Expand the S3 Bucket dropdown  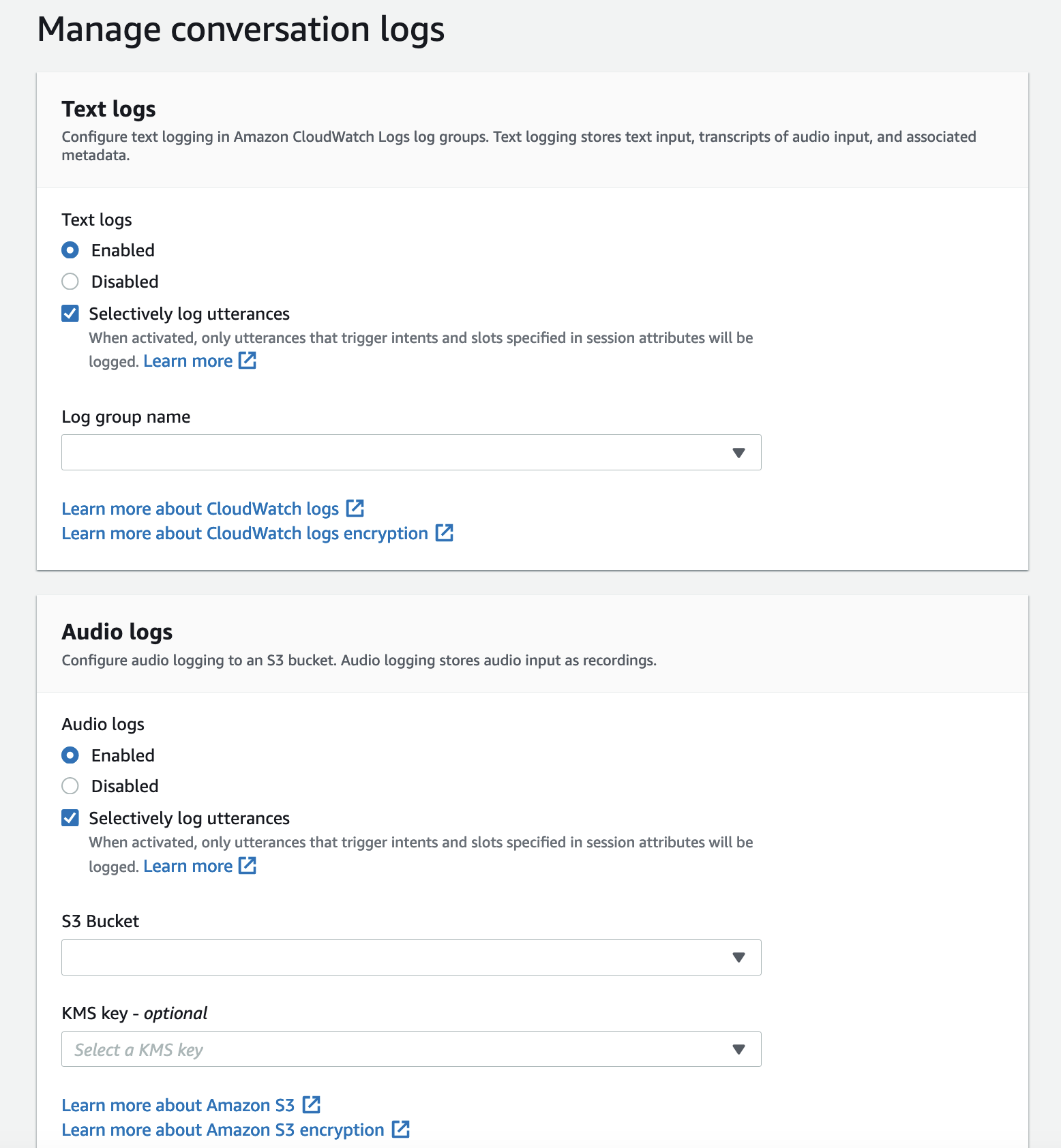411,958
